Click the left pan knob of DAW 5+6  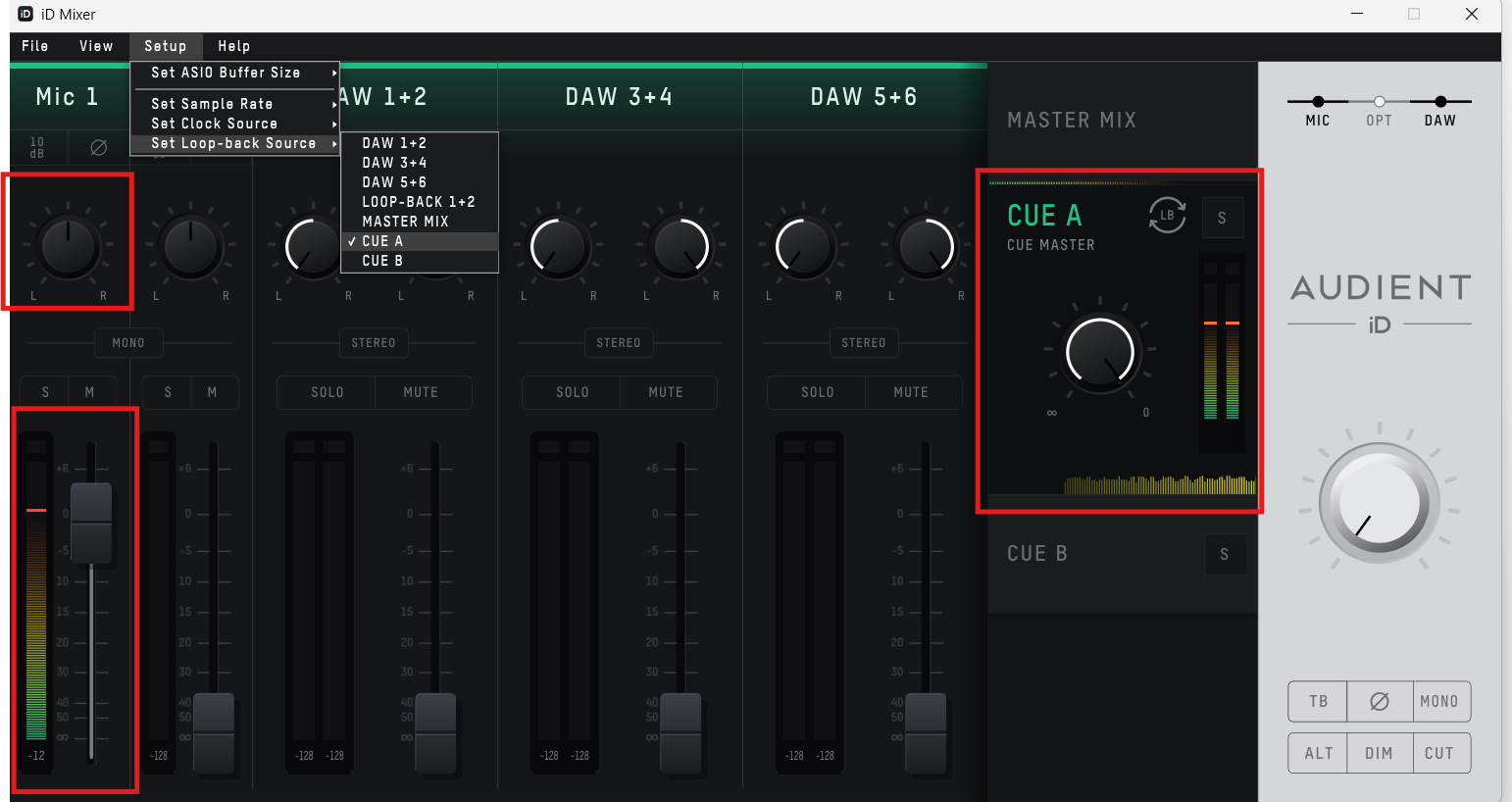pyautogui.click(x=803, y=246)
